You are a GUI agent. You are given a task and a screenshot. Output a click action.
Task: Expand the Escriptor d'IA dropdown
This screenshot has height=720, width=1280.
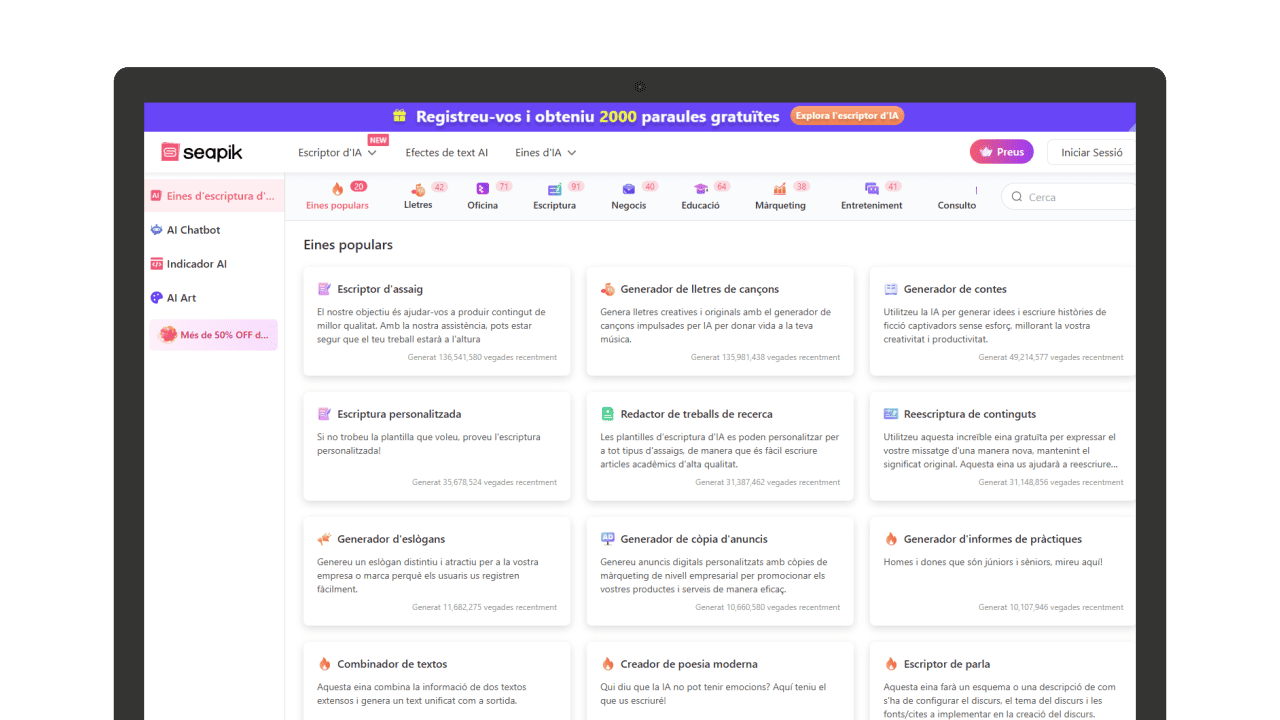[337, 152]
